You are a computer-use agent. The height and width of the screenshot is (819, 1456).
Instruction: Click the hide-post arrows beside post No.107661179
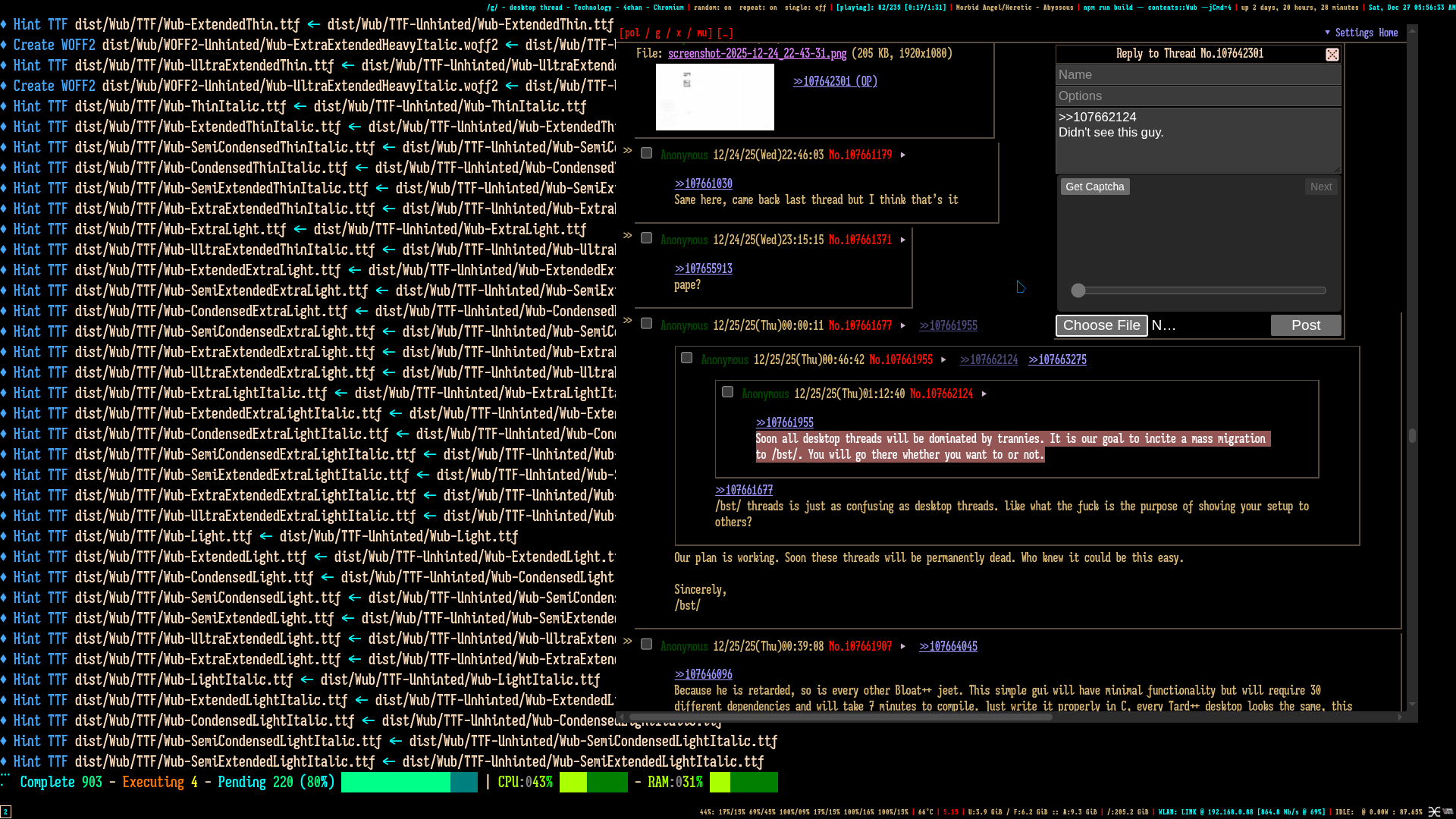tap(628, 151)
